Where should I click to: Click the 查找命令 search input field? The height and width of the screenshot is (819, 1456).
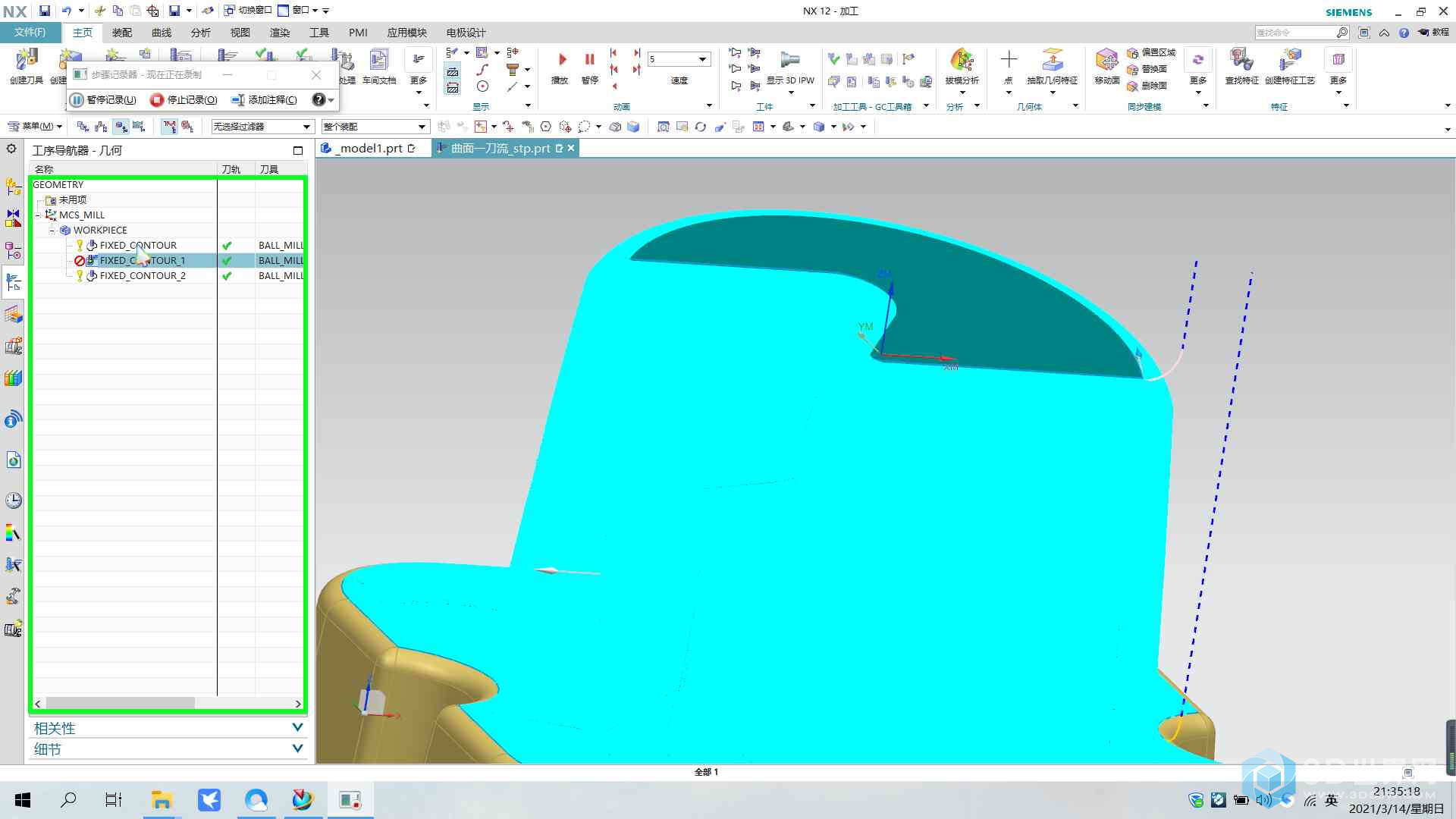tap(1295, 33)
